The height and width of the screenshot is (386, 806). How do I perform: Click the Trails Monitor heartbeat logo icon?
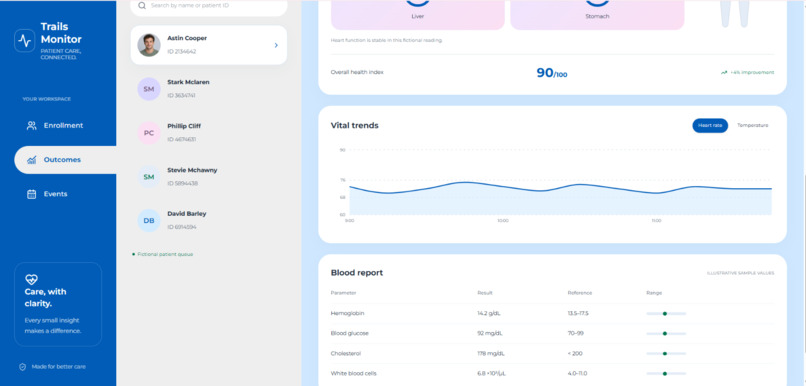(24, 41)
